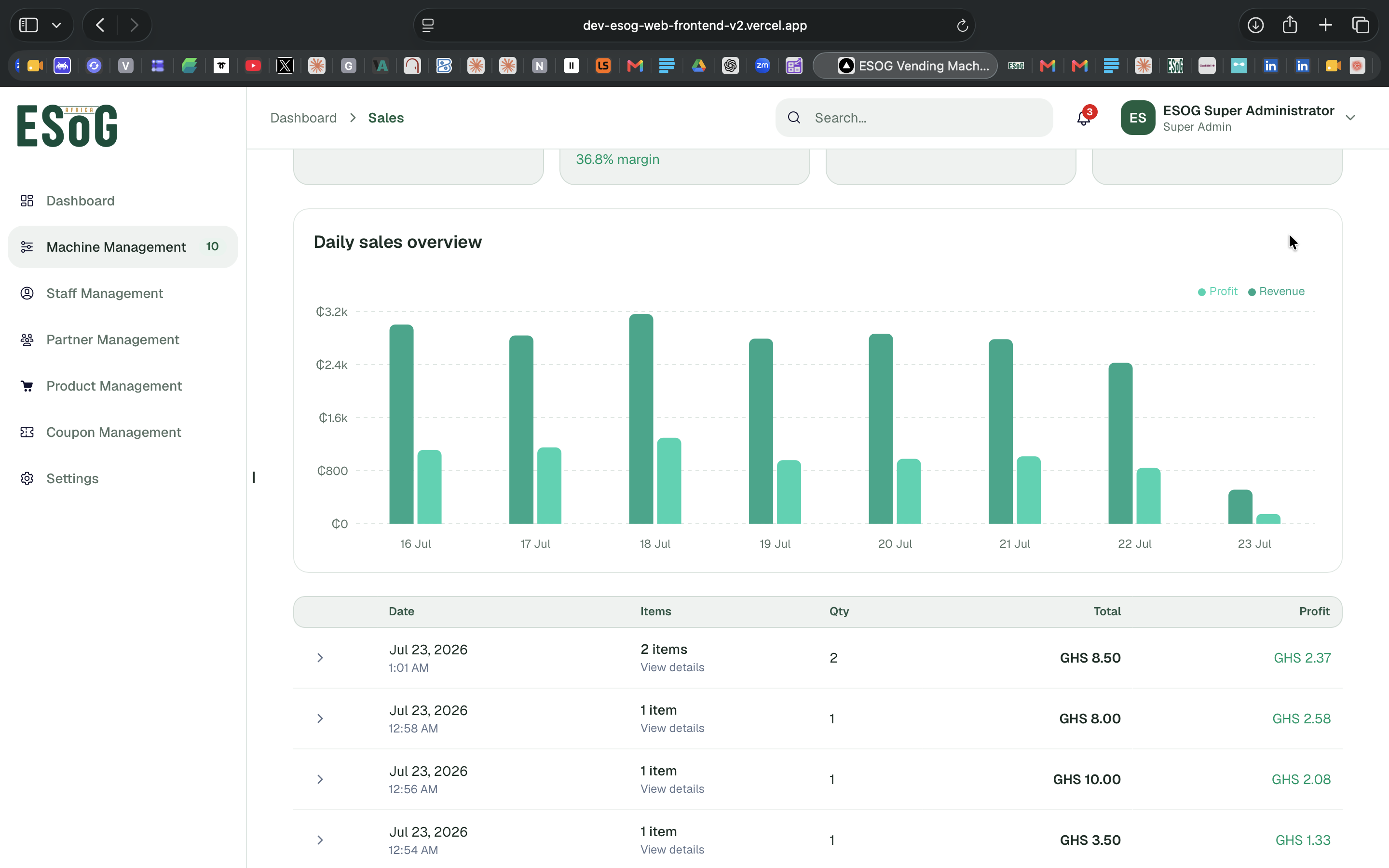Screen dimensions: 1389x868
Task: Click the 18 Jul revenue bar
Action: [x=641, y=419]
